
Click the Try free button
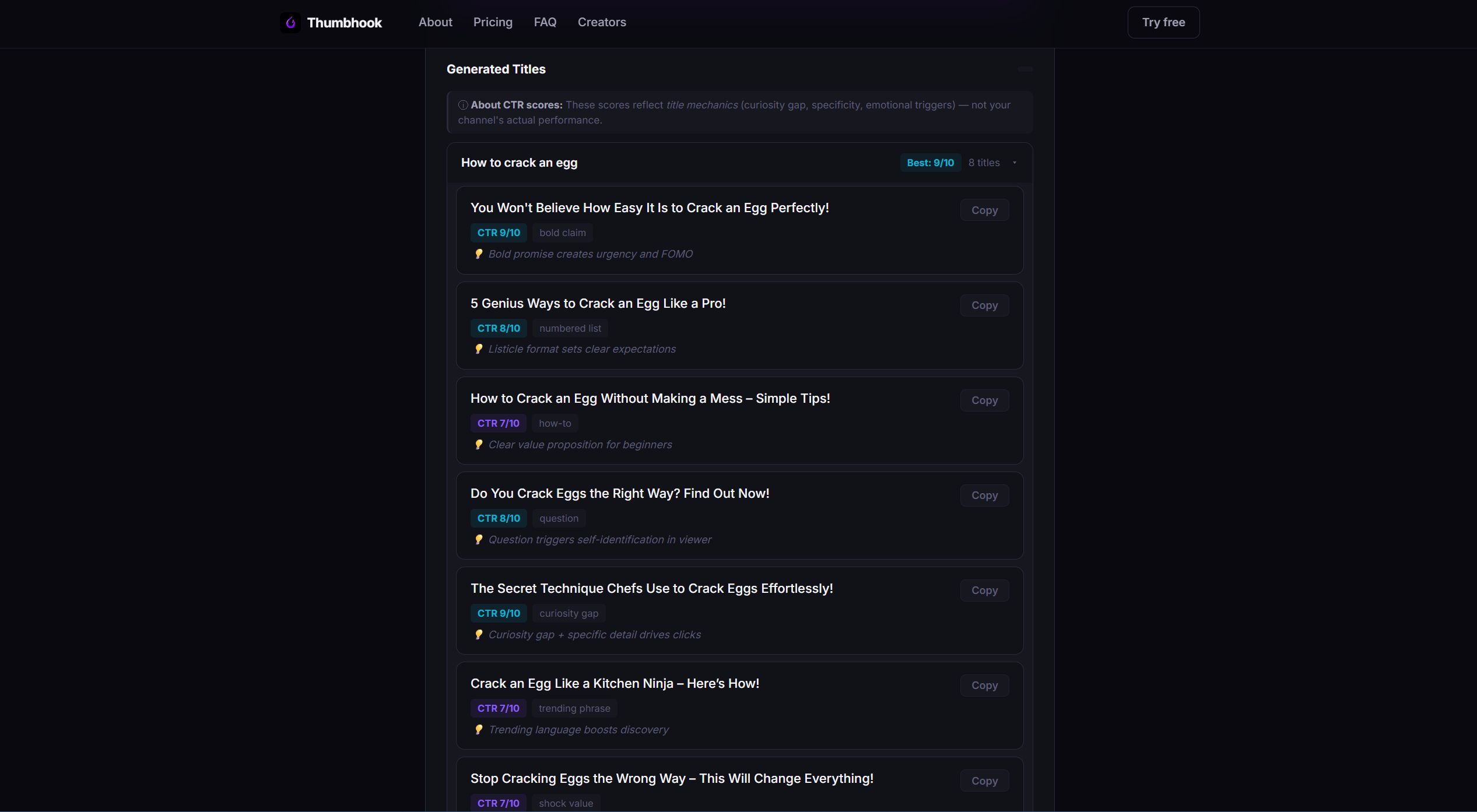[1163, 22]
